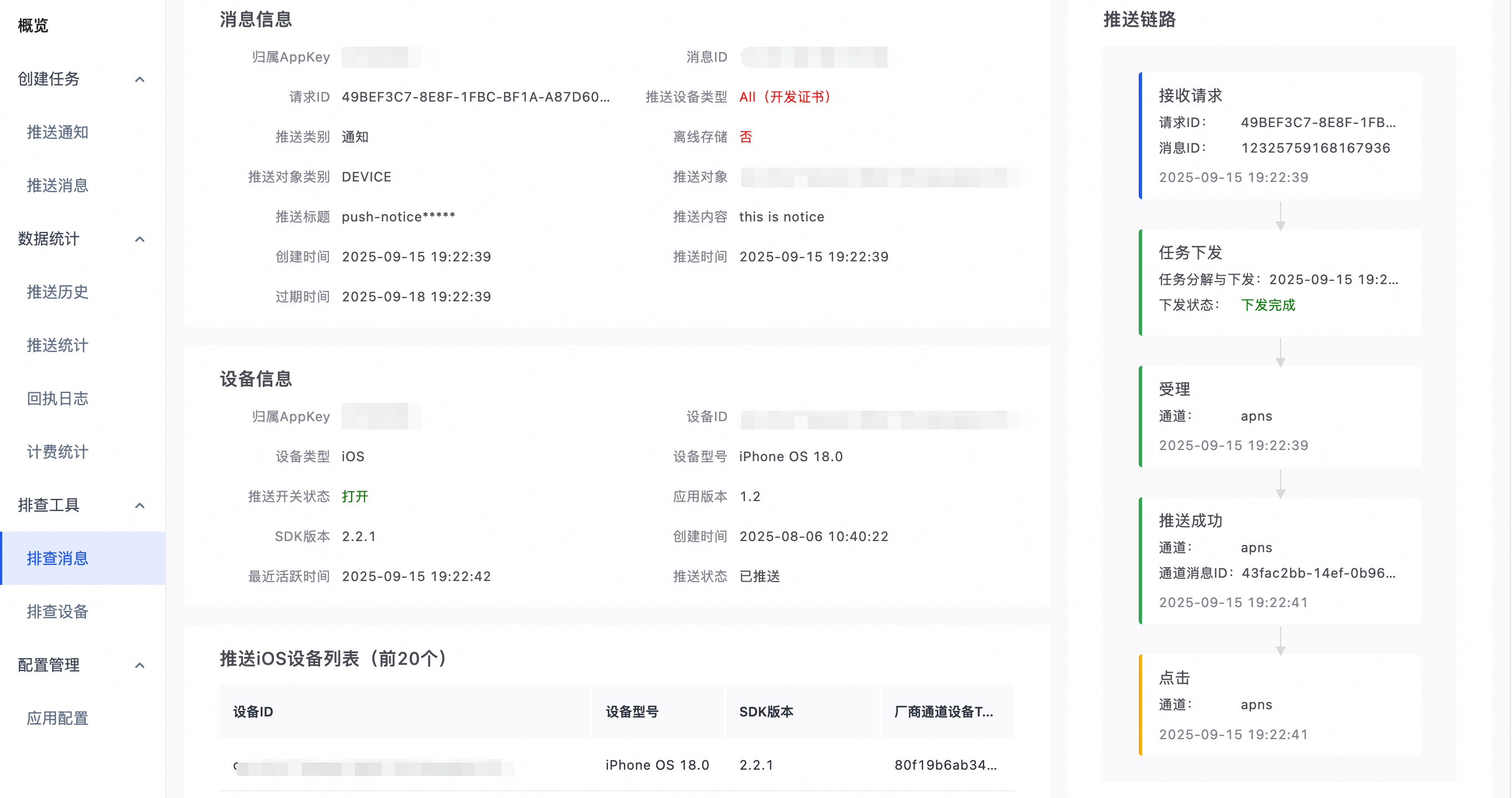Open the 推送统计 page
The width and height of the screenshot is (1512, 798).
coord(58,345)
